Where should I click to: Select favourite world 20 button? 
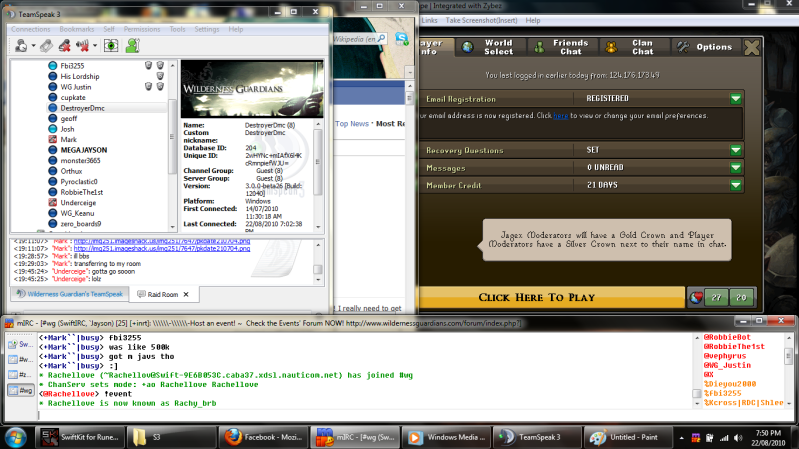pos(741,297)
